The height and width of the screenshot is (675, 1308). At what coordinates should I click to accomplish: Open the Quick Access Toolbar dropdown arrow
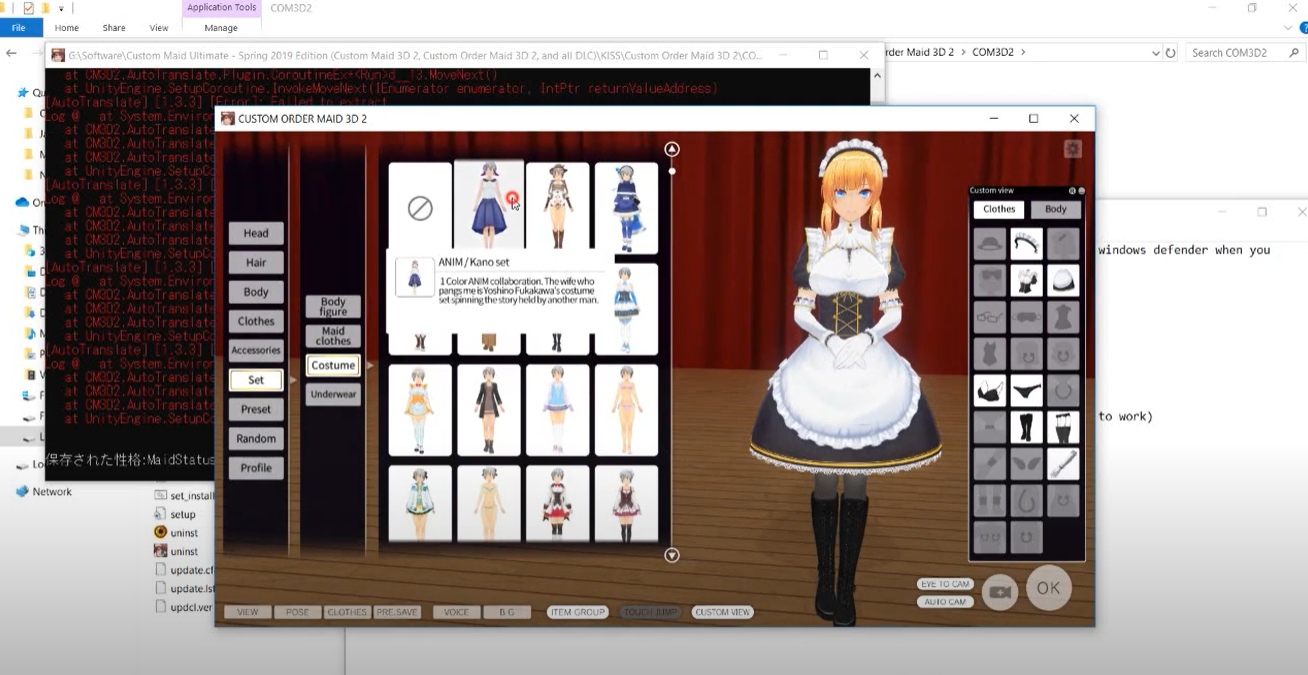pos(61,8)
